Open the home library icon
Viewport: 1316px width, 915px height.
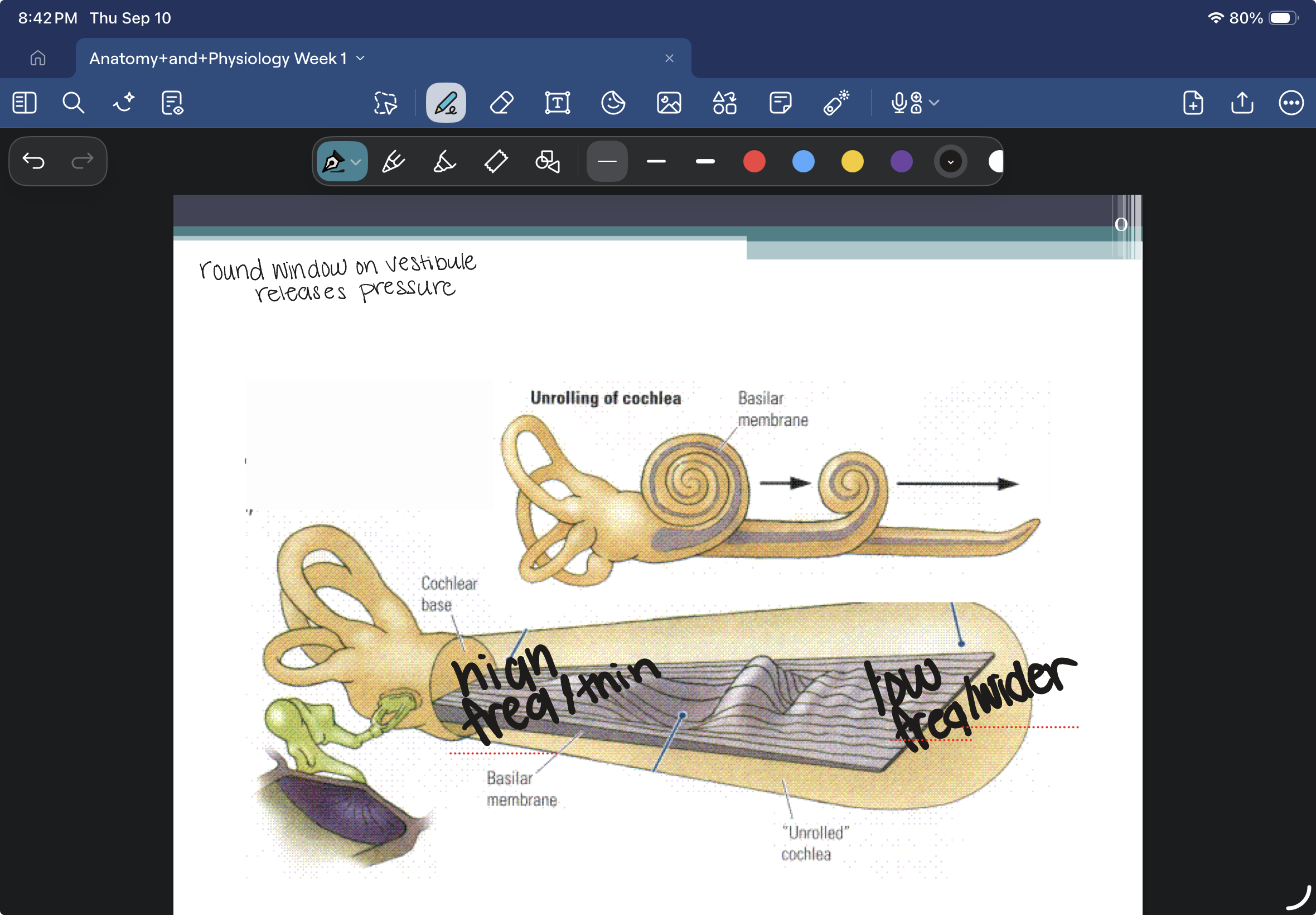38,59
